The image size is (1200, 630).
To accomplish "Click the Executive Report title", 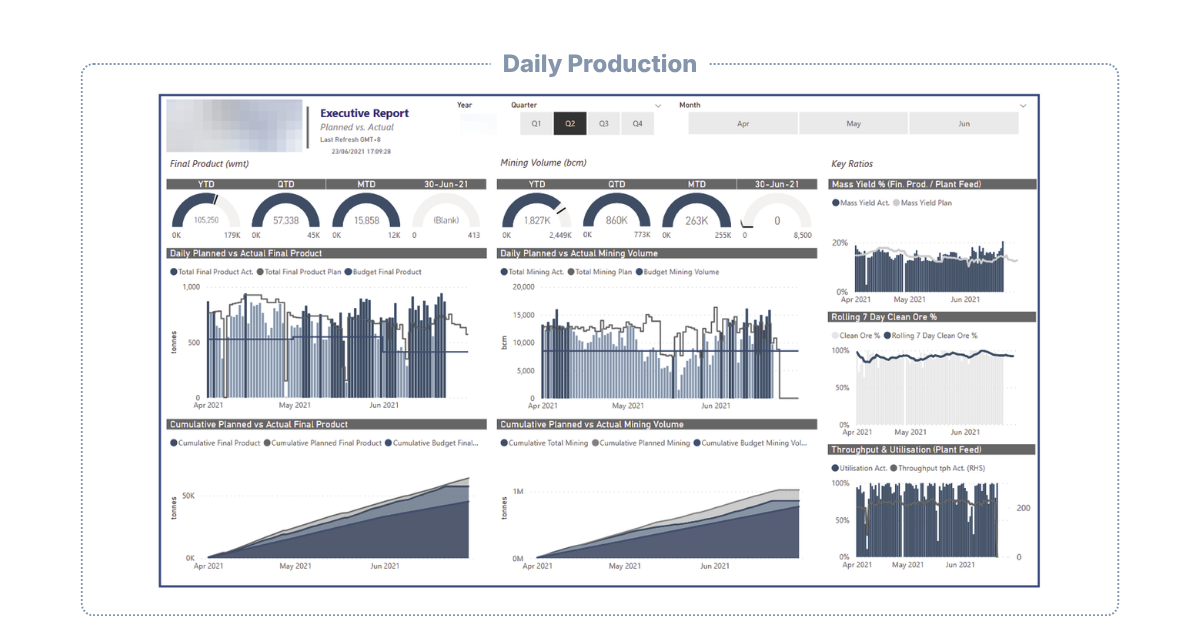I will point(364,114).
